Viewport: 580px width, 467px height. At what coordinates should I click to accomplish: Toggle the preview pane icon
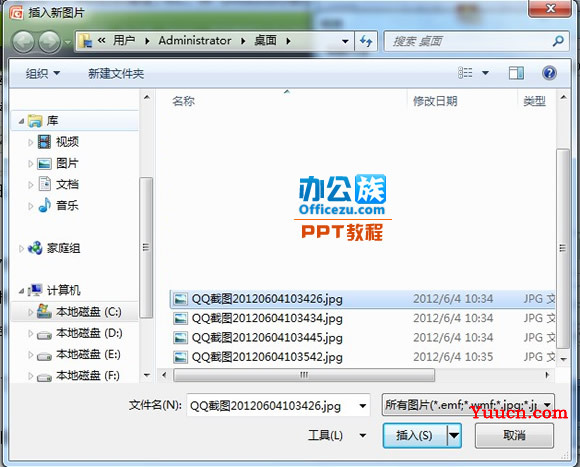(x=516, y=73)
